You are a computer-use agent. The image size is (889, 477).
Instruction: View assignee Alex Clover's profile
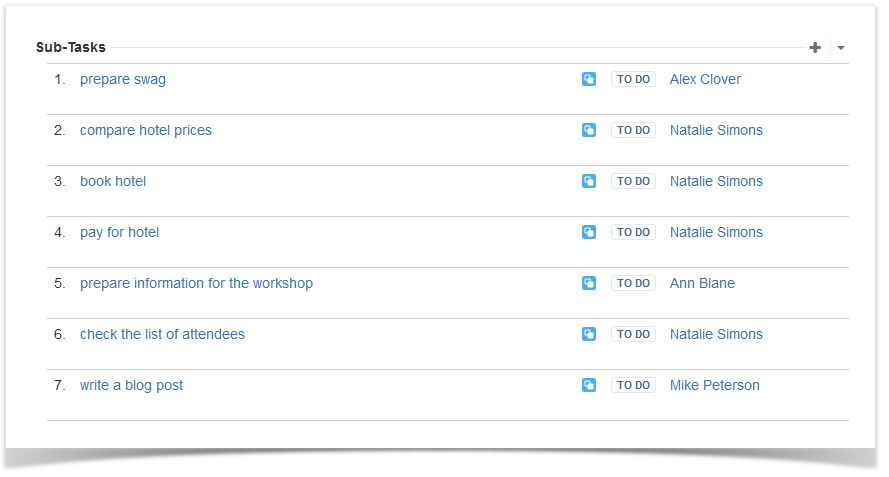[705, 79]
